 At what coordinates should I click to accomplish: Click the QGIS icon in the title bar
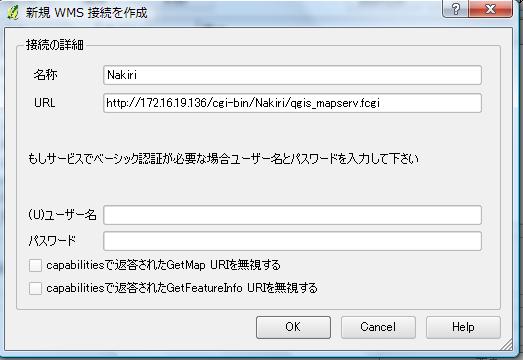13,13
